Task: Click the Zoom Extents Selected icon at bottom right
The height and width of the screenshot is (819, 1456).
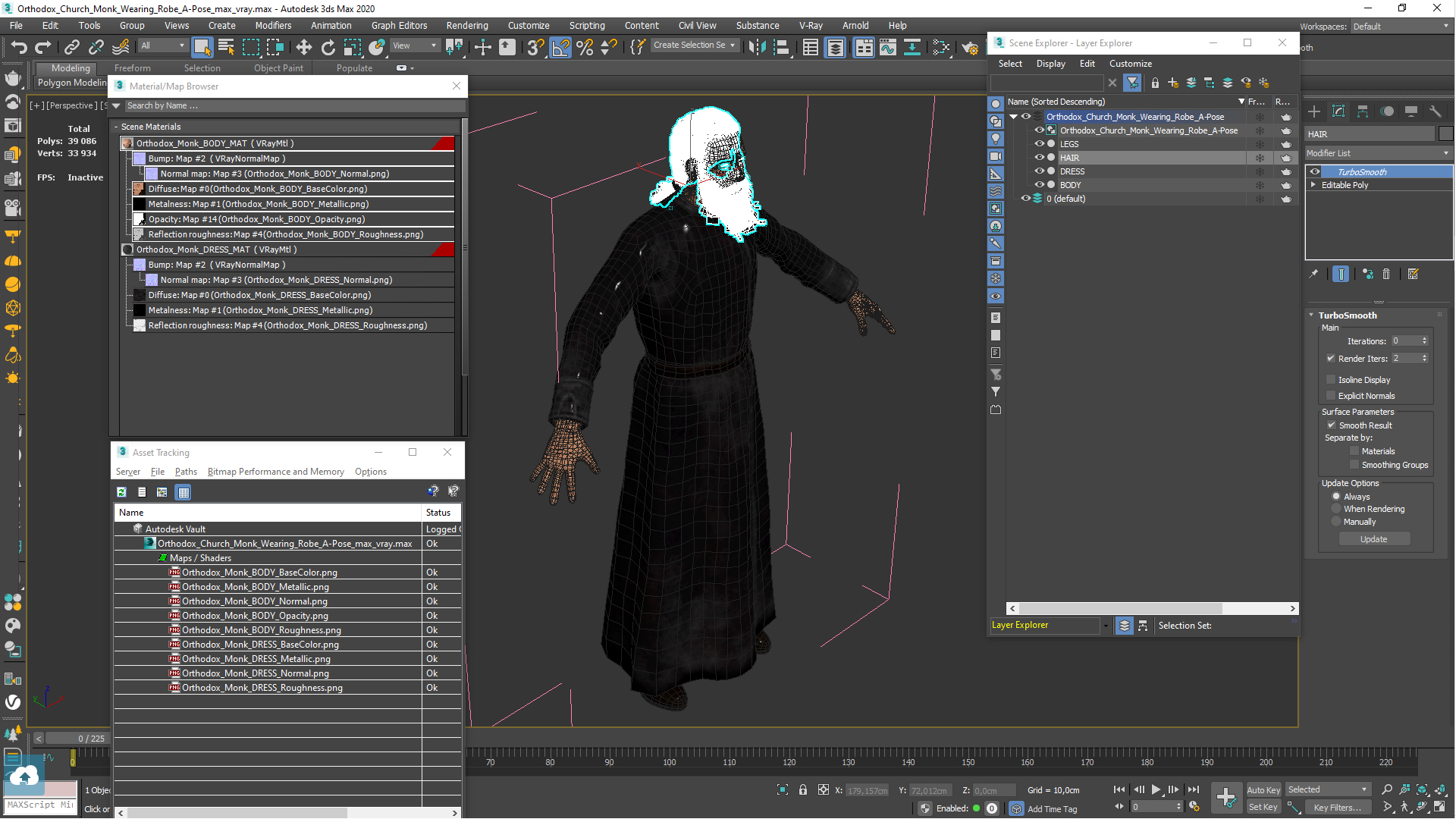Action: tap(1422, 790)
